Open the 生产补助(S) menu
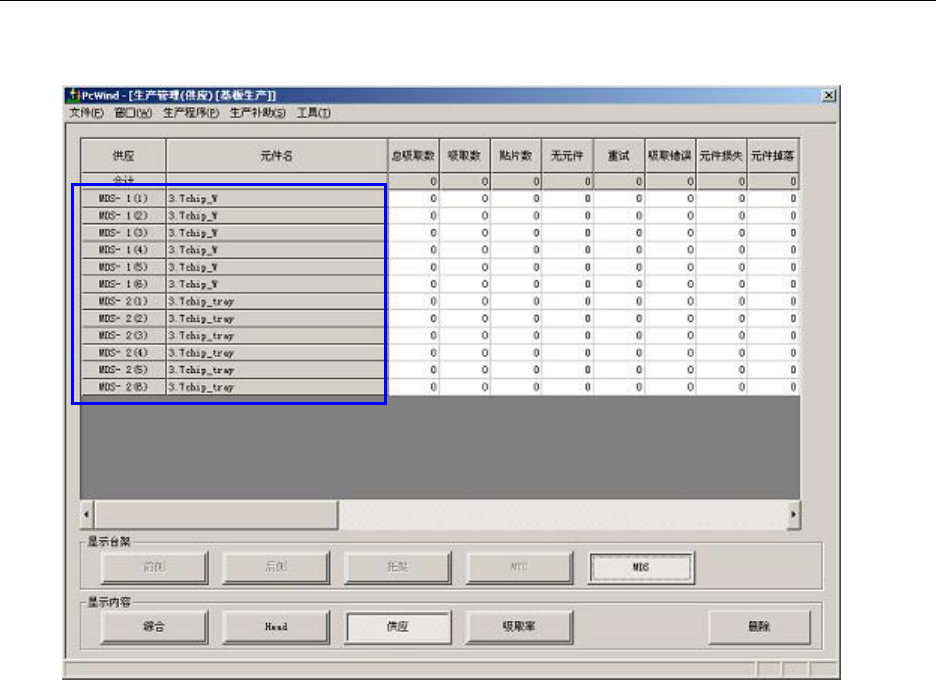 (258, 113)
